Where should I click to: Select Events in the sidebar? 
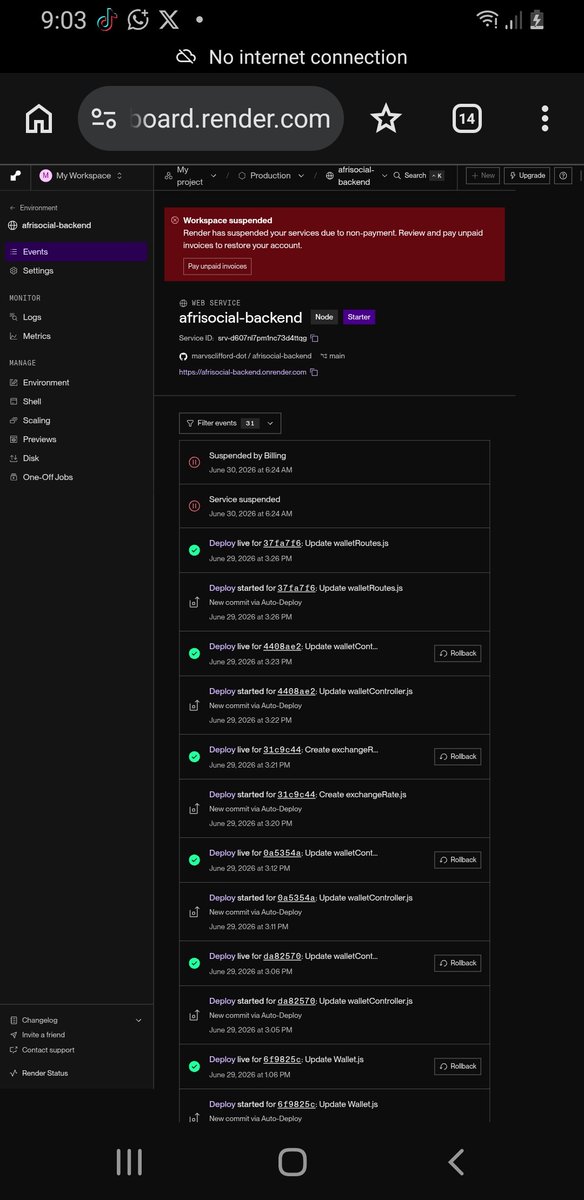coord(76,252)
